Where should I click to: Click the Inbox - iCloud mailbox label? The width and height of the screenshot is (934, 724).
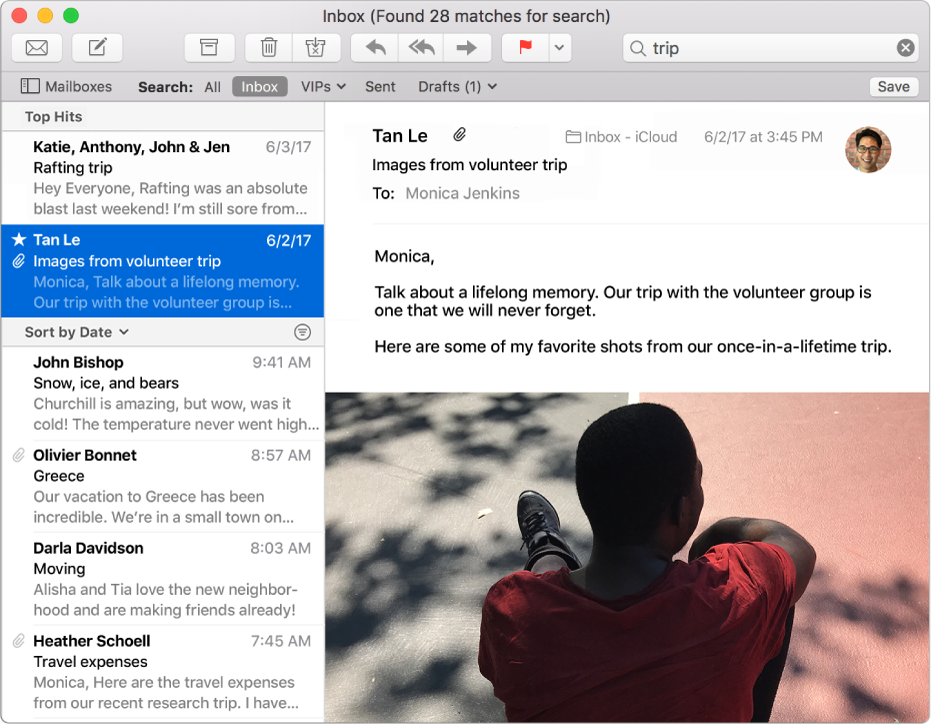click(621, 137)
